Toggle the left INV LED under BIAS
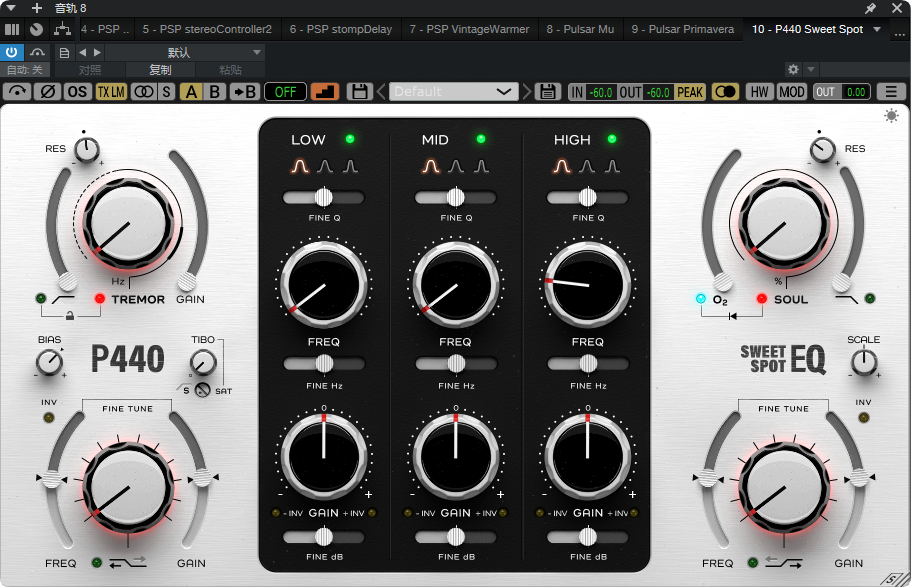This screenshot has height=587, width=911. click(x=49, y=417)
